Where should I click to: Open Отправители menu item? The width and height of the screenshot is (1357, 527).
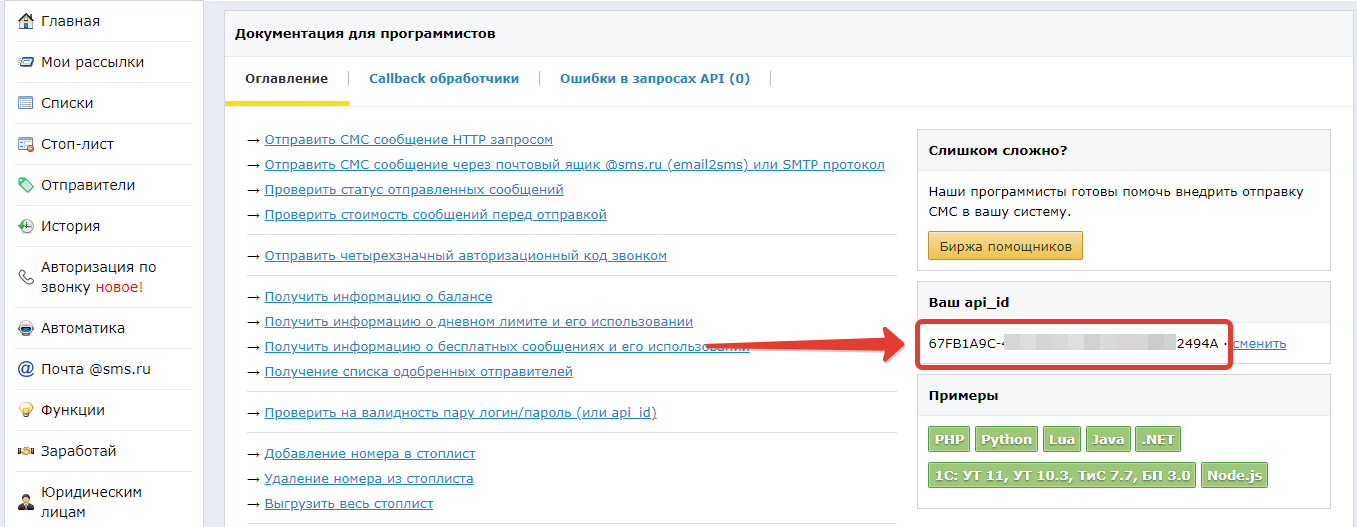coord(88,185)
